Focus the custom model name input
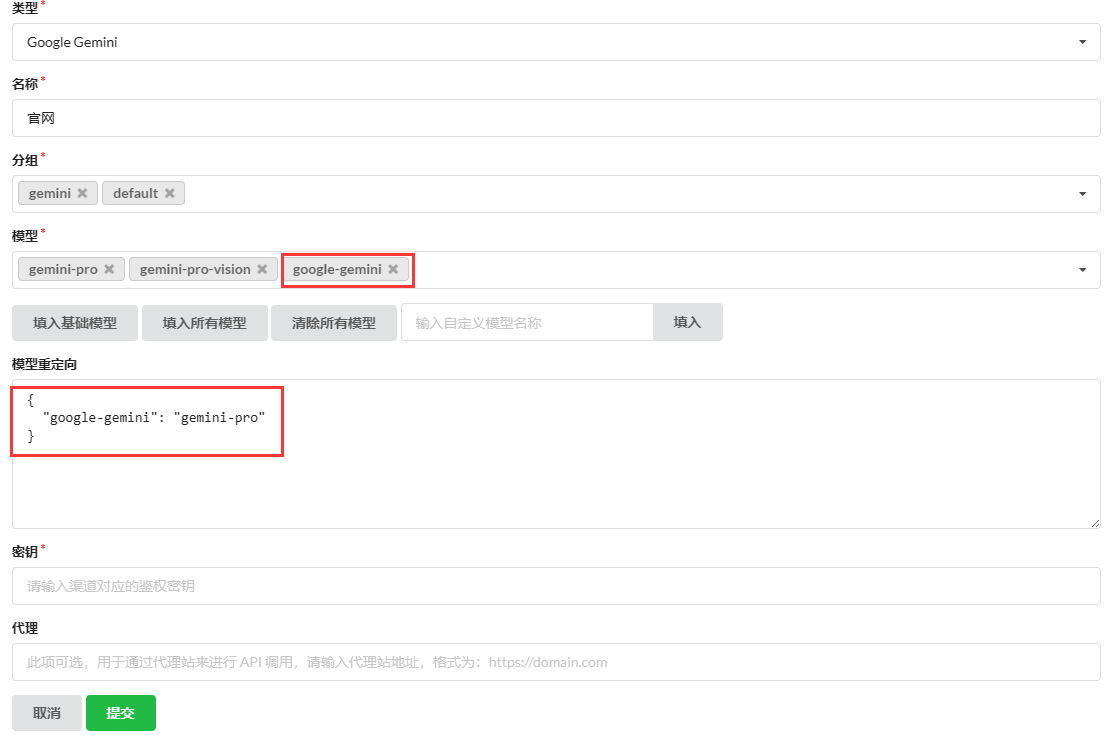This screenshot has height=738, width=1114. pyautogui.click(x=527, y=322)
